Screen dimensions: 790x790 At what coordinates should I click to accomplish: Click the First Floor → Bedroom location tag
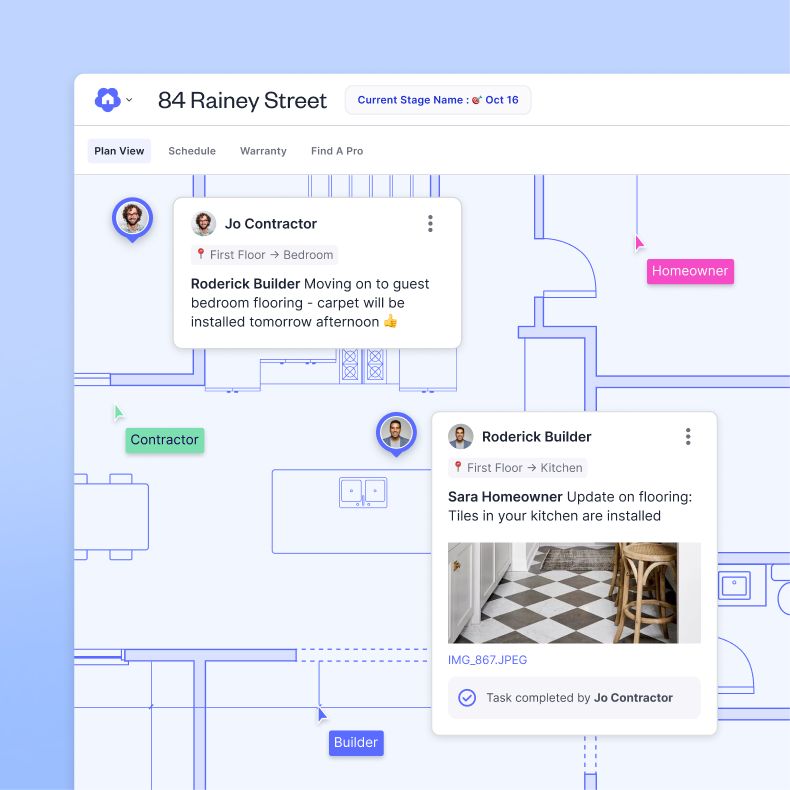264,255
